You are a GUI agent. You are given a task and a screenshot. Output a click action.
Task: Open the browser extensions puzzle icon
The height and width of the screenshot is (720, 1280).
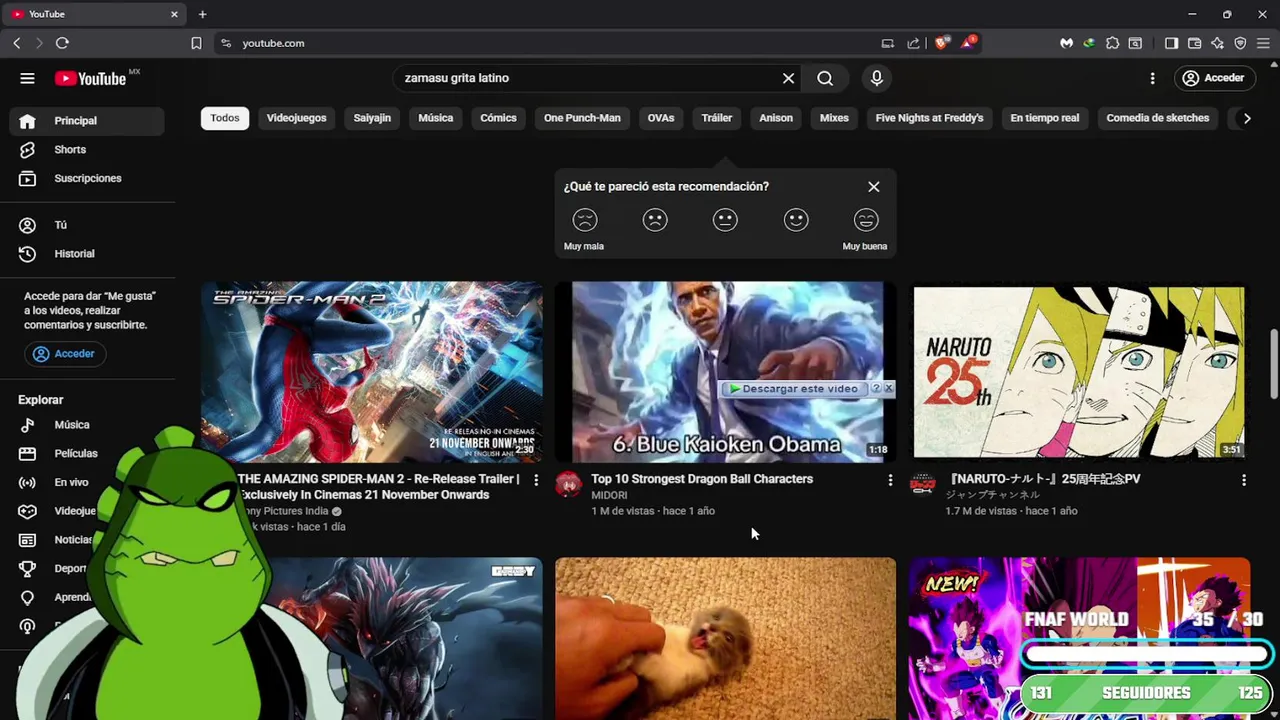click(1112, 43)
